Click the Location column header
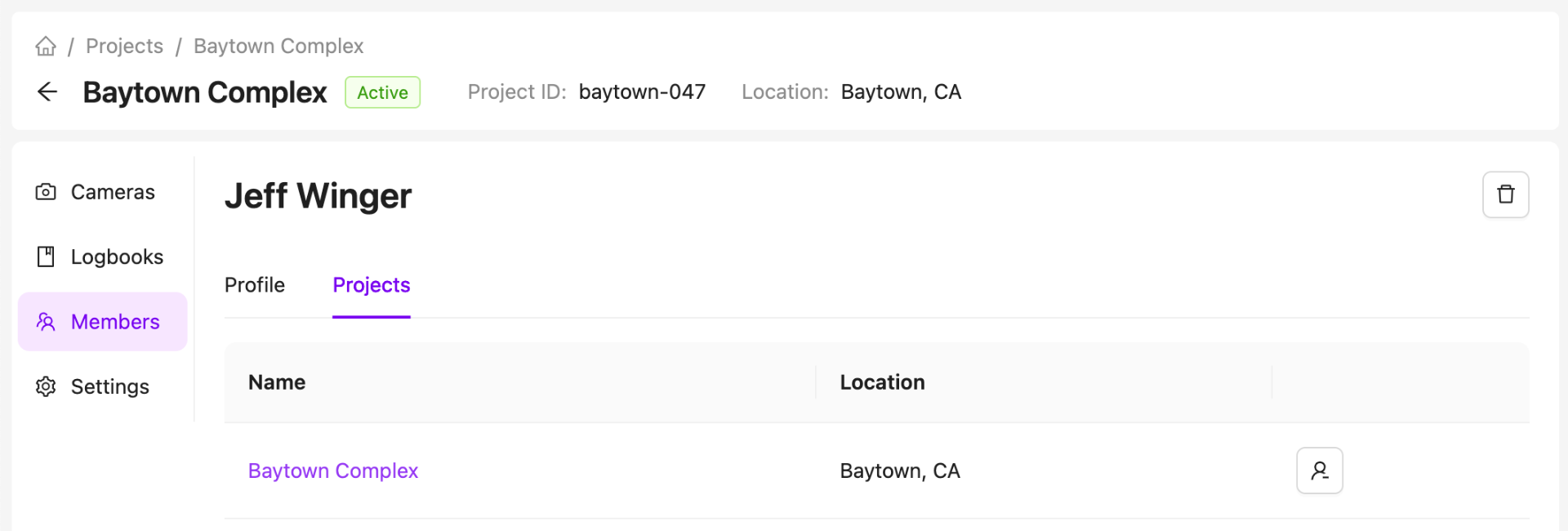Screen dimensions: 1568x531 tap(882, 382)
